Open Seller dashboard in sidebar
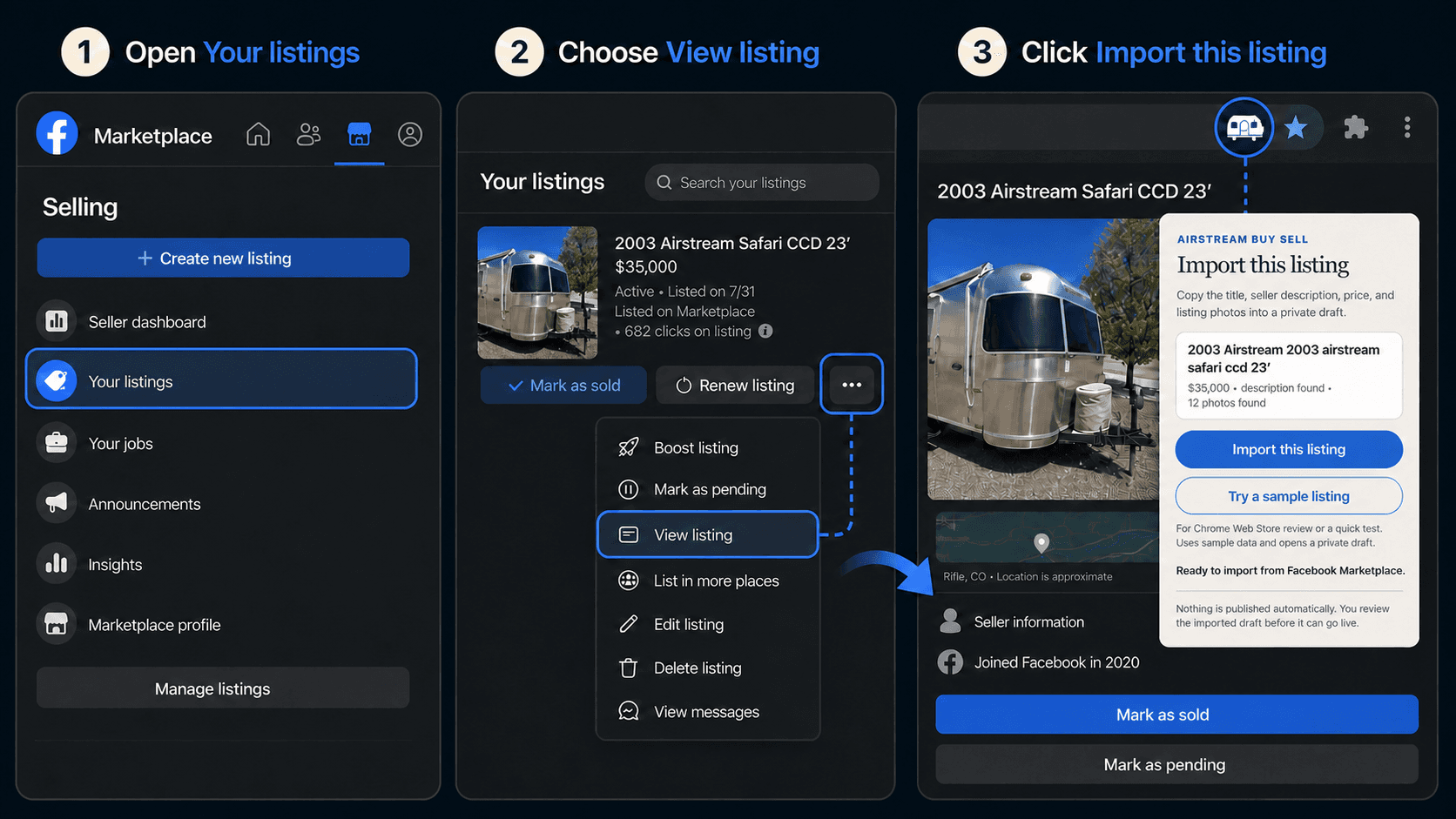 click(222, 321)
